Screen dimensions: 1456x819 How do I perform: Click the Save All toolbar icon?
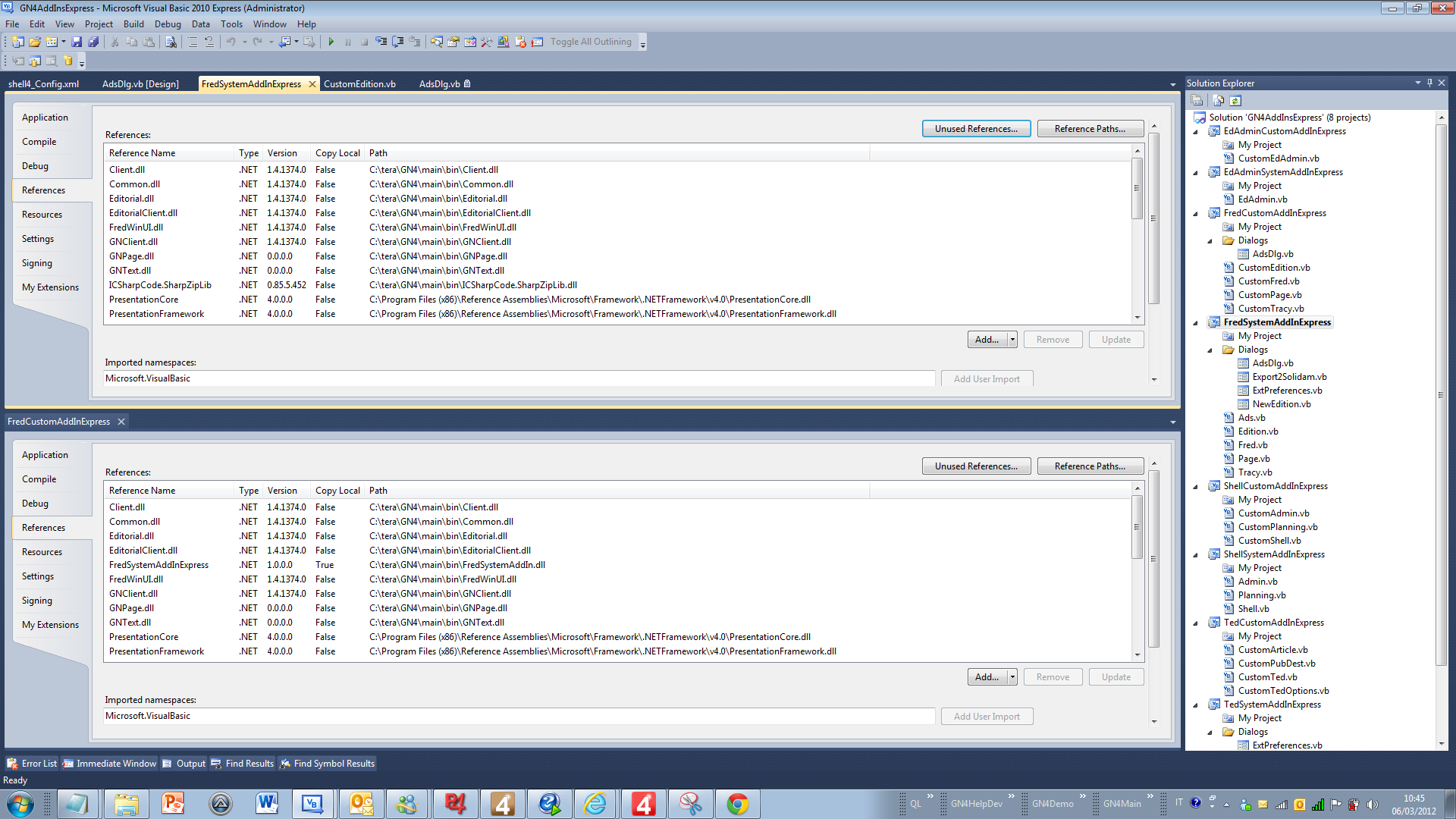point(93,42)
